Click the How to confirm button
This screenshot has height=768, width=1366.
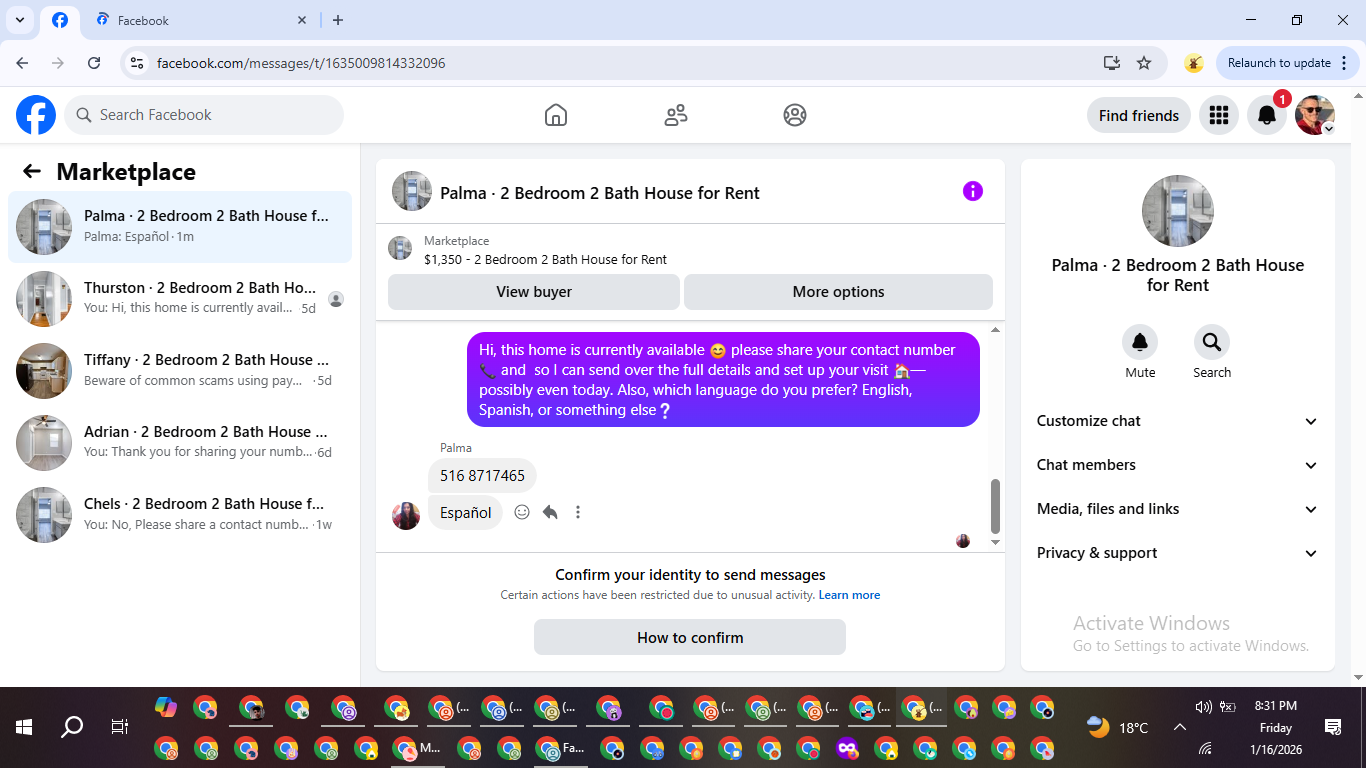coord(690,637)
